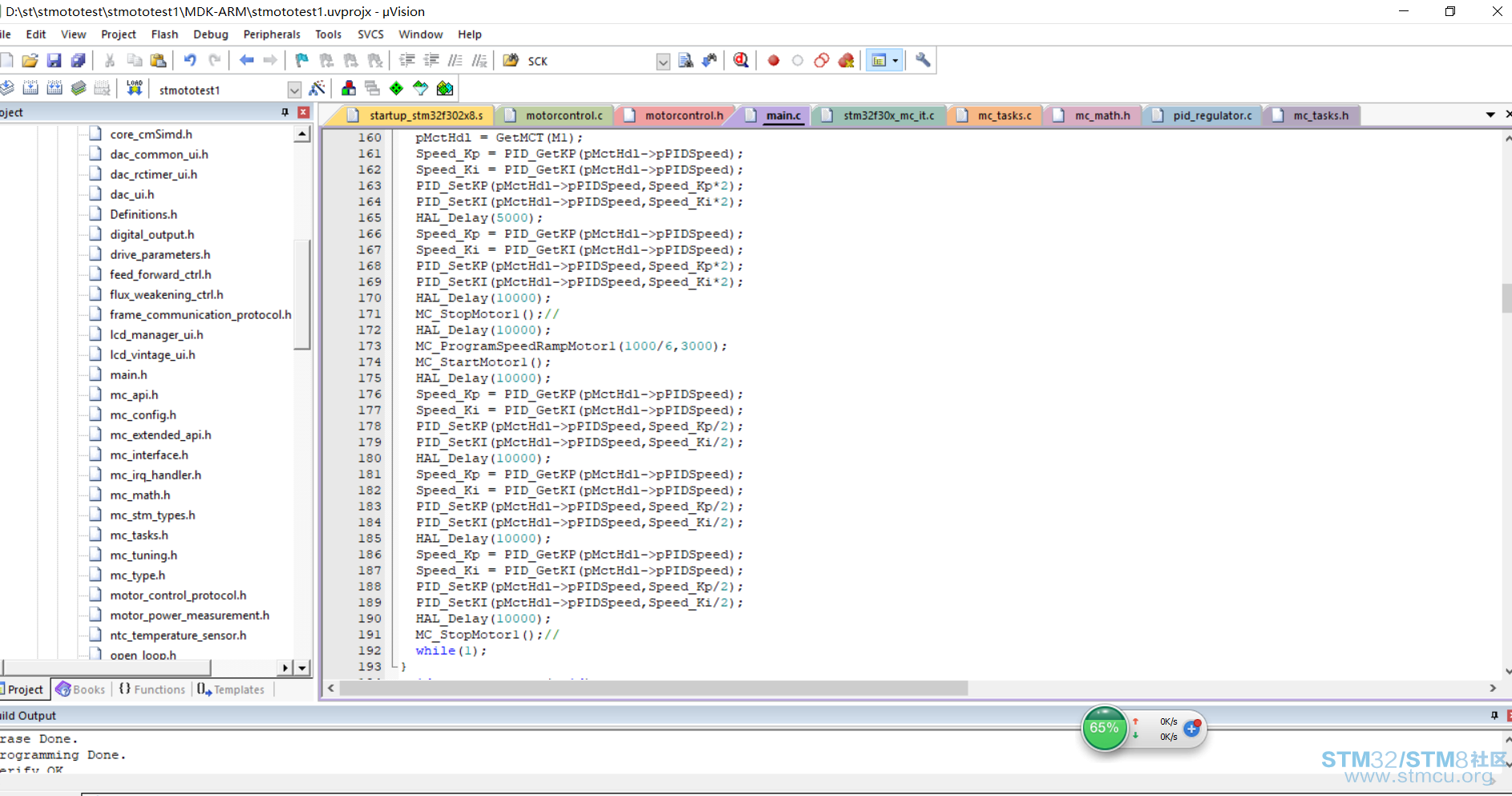Open the stmototest1 target selection dropdown
Image resolution: width=1512 pixels, height=796 pixels.
tap(294, 90)
